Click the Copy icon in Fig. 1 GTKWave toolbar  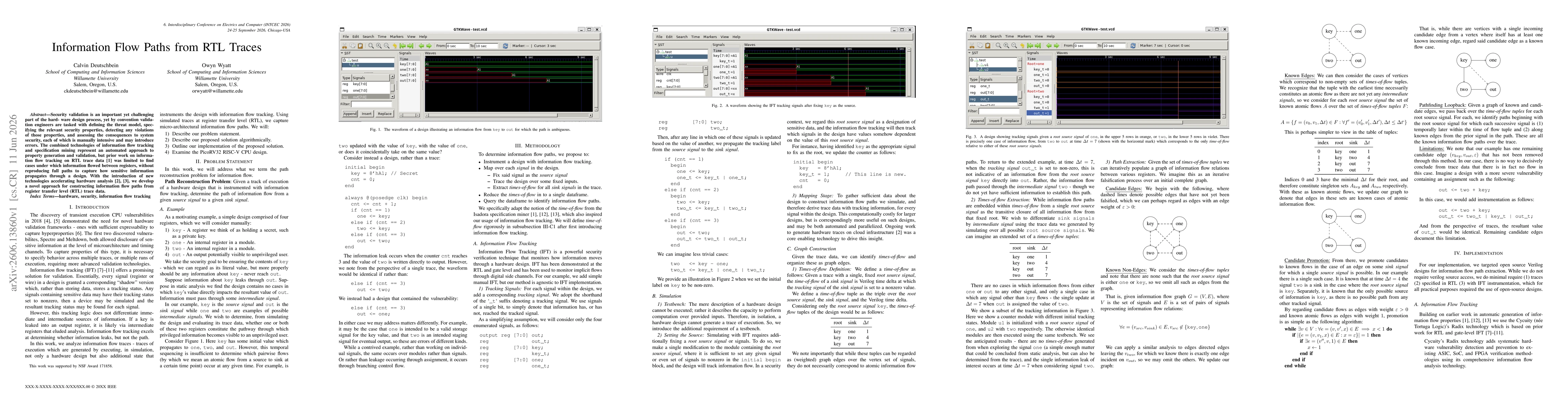coord(353,46)
